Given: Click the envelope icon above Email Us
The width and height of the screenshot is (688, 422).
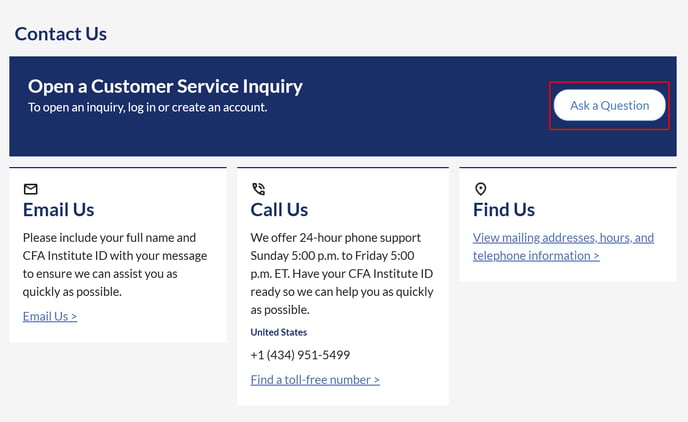Looking at the screenshot, I should tap(31, 189).
